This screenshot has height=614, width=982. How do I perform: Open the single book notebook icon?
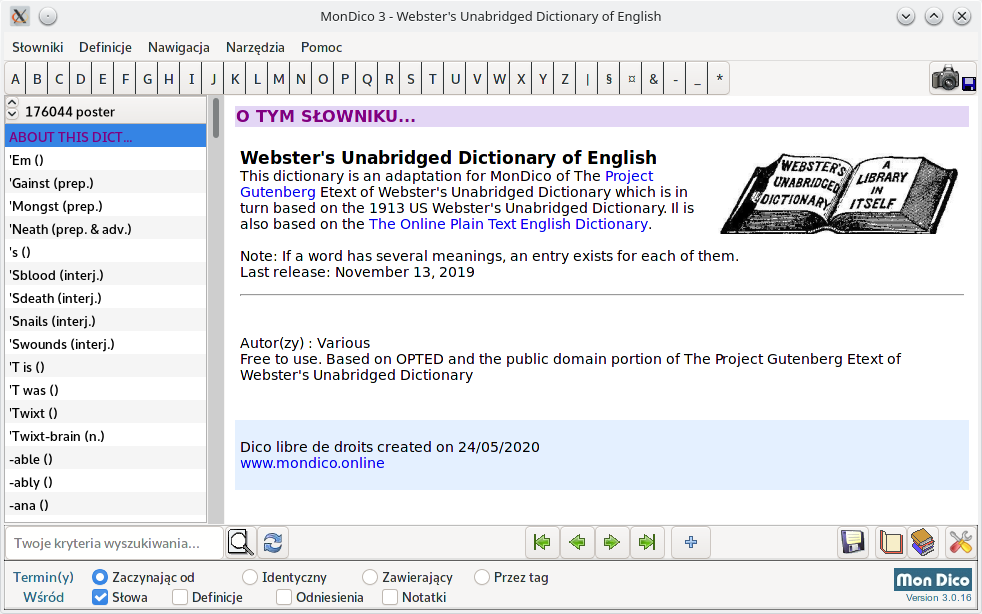pos(890,543)
